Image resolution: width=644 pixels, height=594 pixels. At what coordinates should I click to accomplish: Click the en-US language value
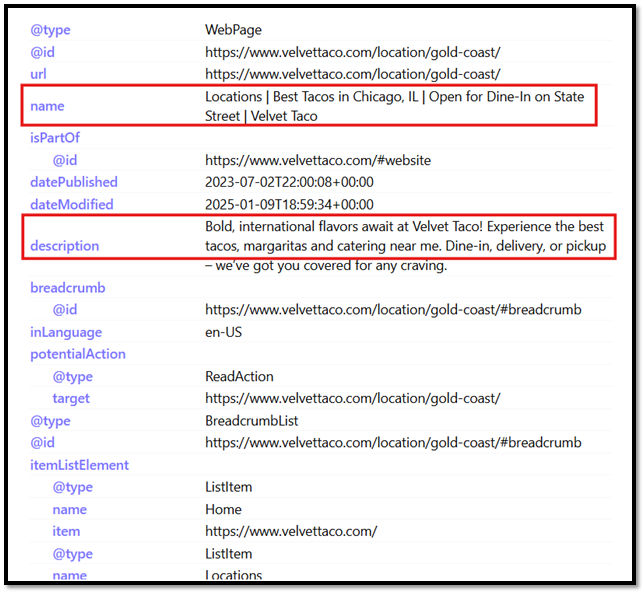click(x=223, y=332)
